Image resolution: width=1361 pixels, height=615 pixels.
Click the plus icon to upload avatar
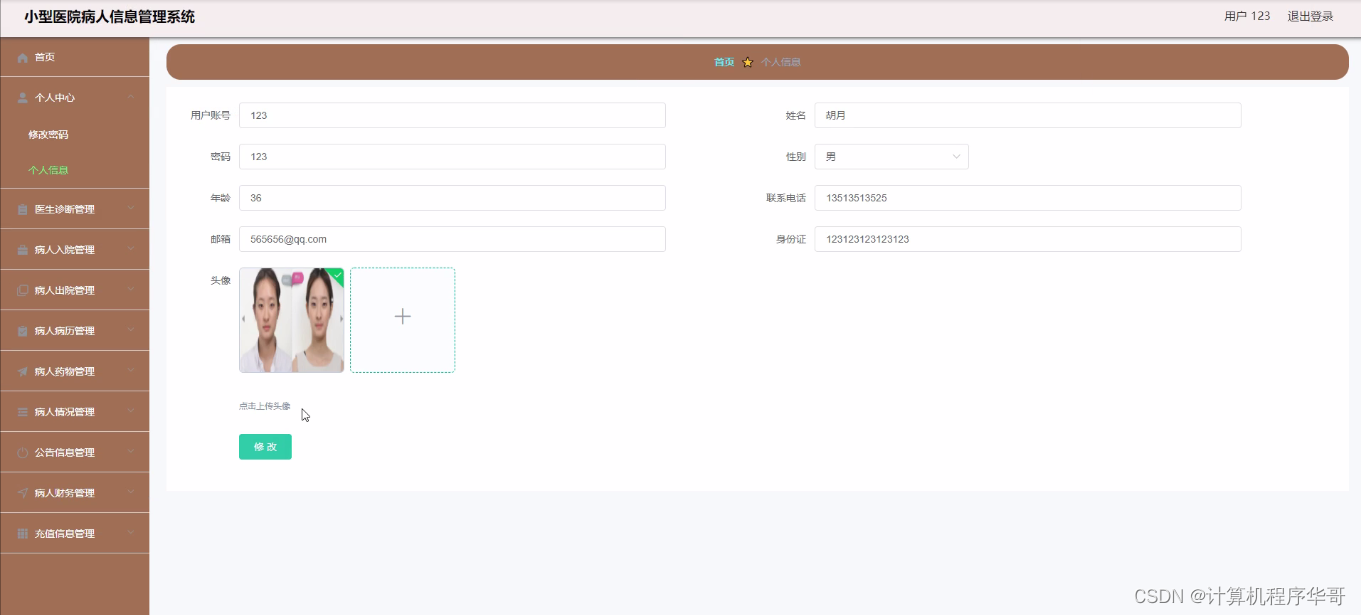402,316
